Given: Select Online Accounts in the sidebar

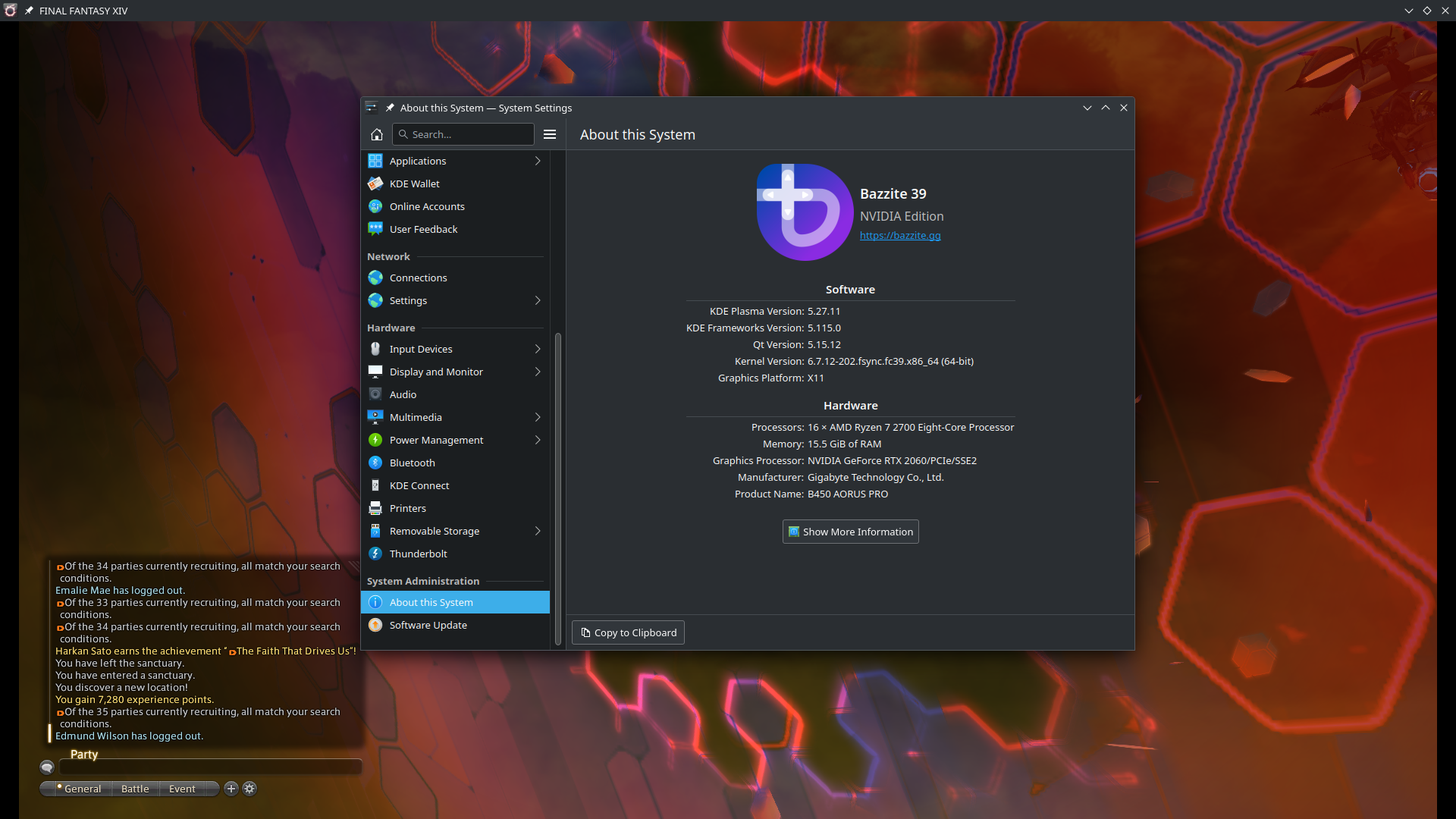Looking at the screenshot, I should (x=427, y=206).
